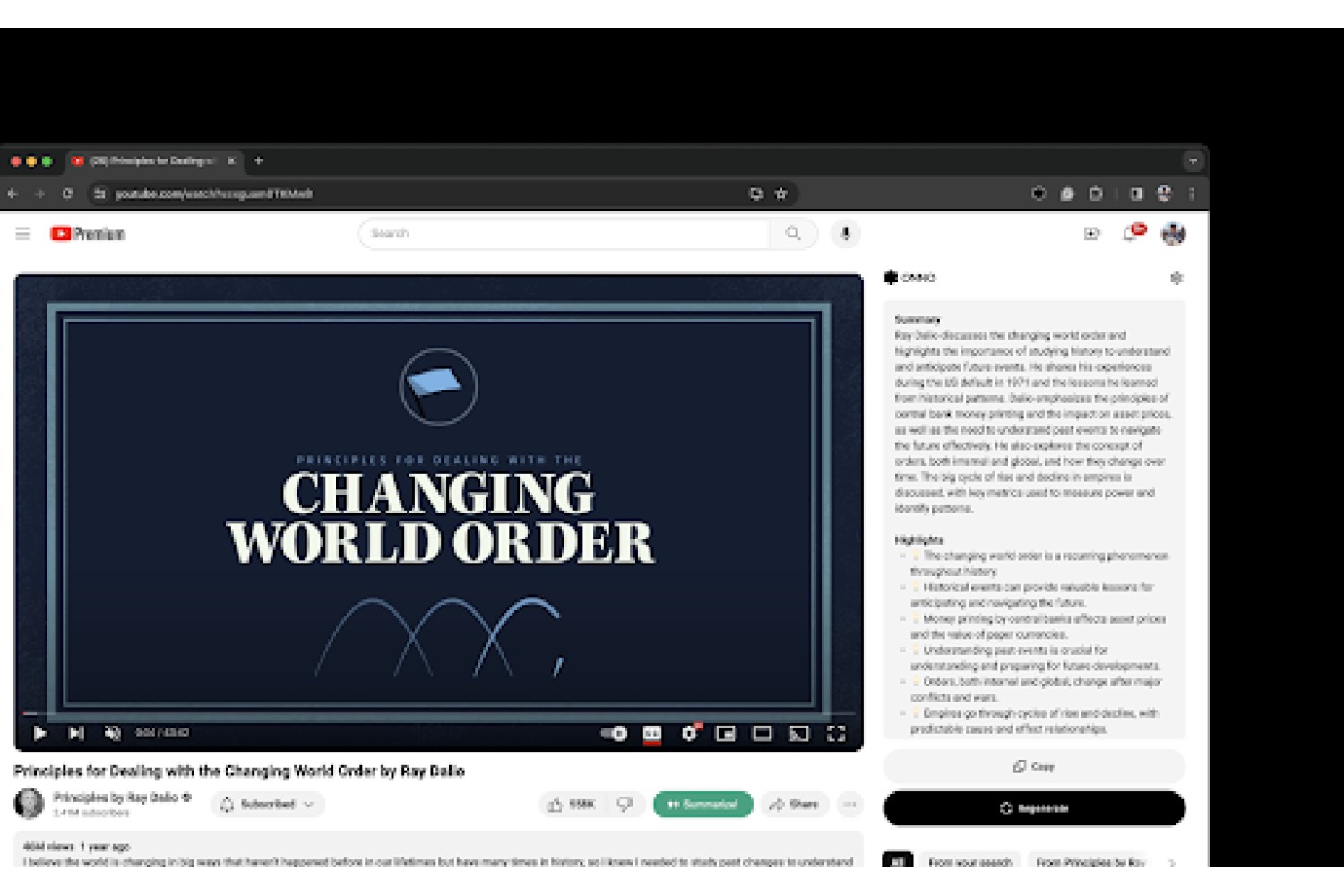Unmute the video volume icon
This screenshot has width=1344, height=896.
pyautogui.click(x=112, y=733)
